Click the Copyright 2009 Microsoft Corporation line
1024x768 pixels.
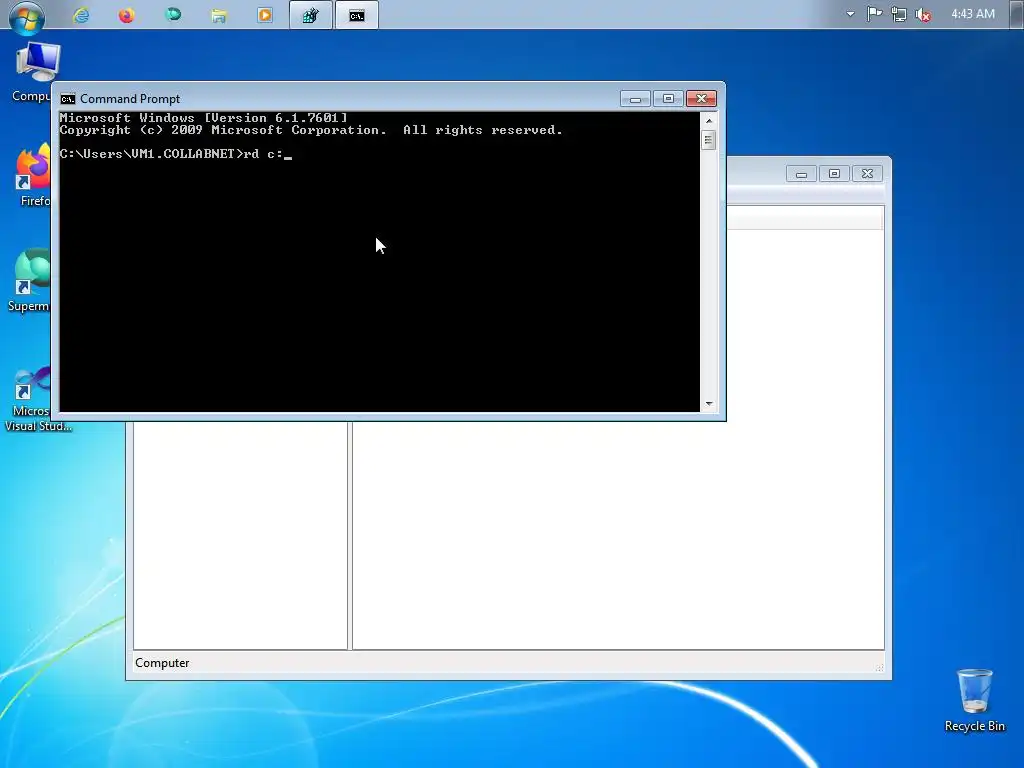(311, 130)
